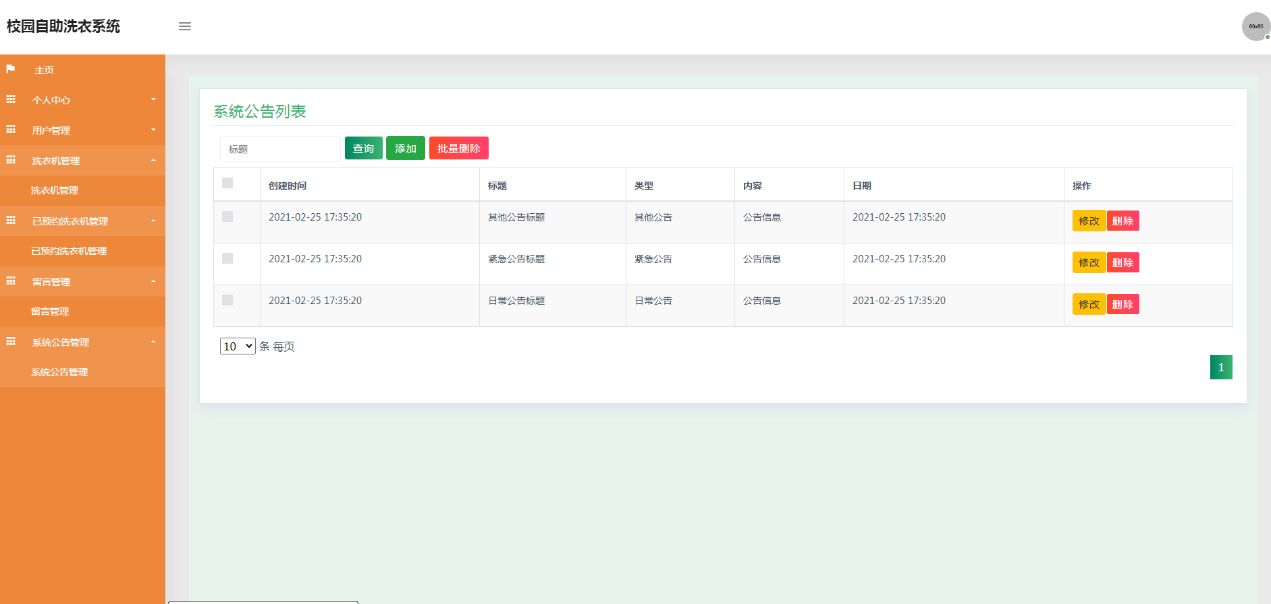Tick the select-all checkbox in table header

[x=227, y=183]
